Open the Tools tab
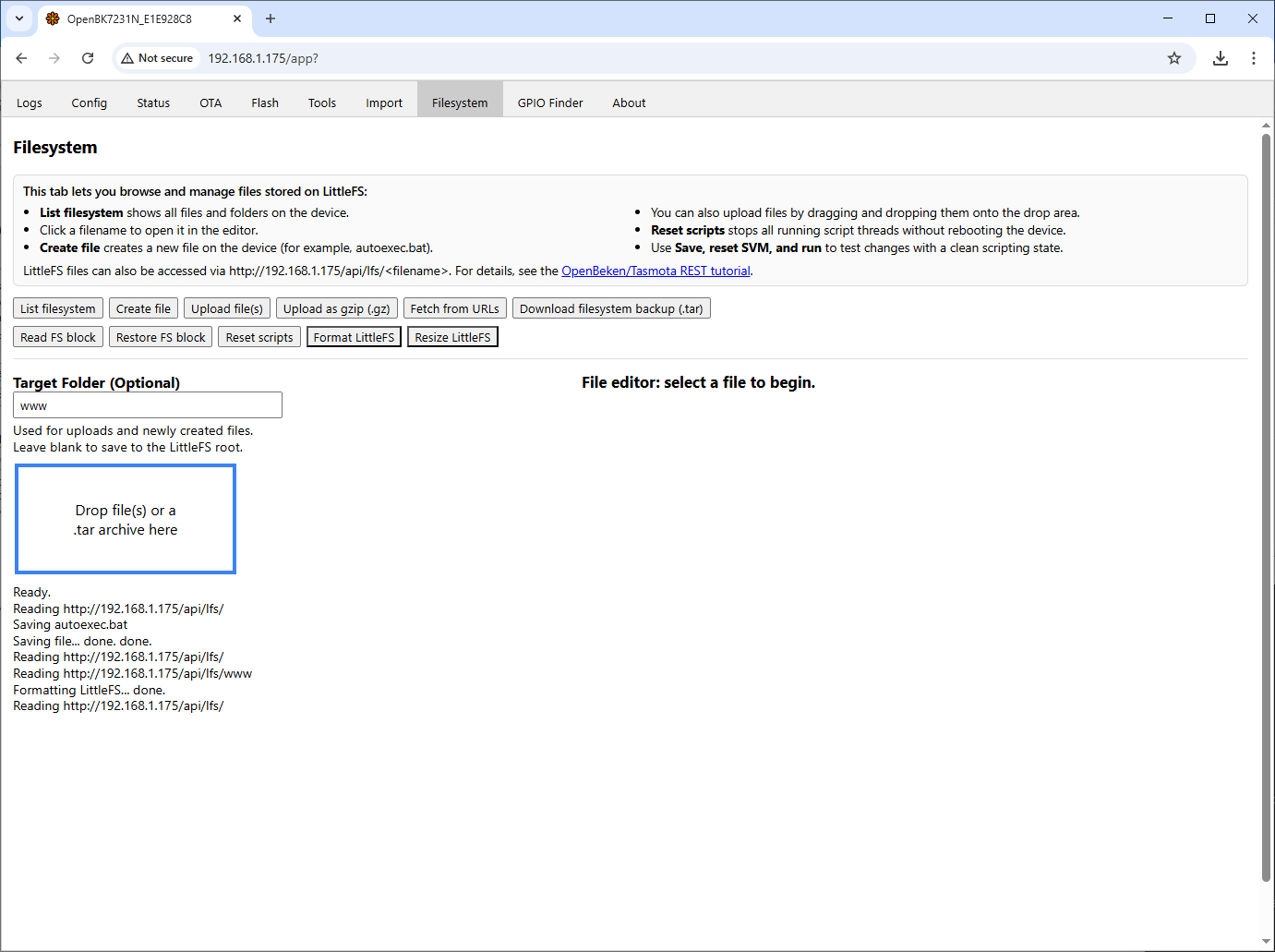The width and height of the screenshot is (1275, 952). click(322, 102)
